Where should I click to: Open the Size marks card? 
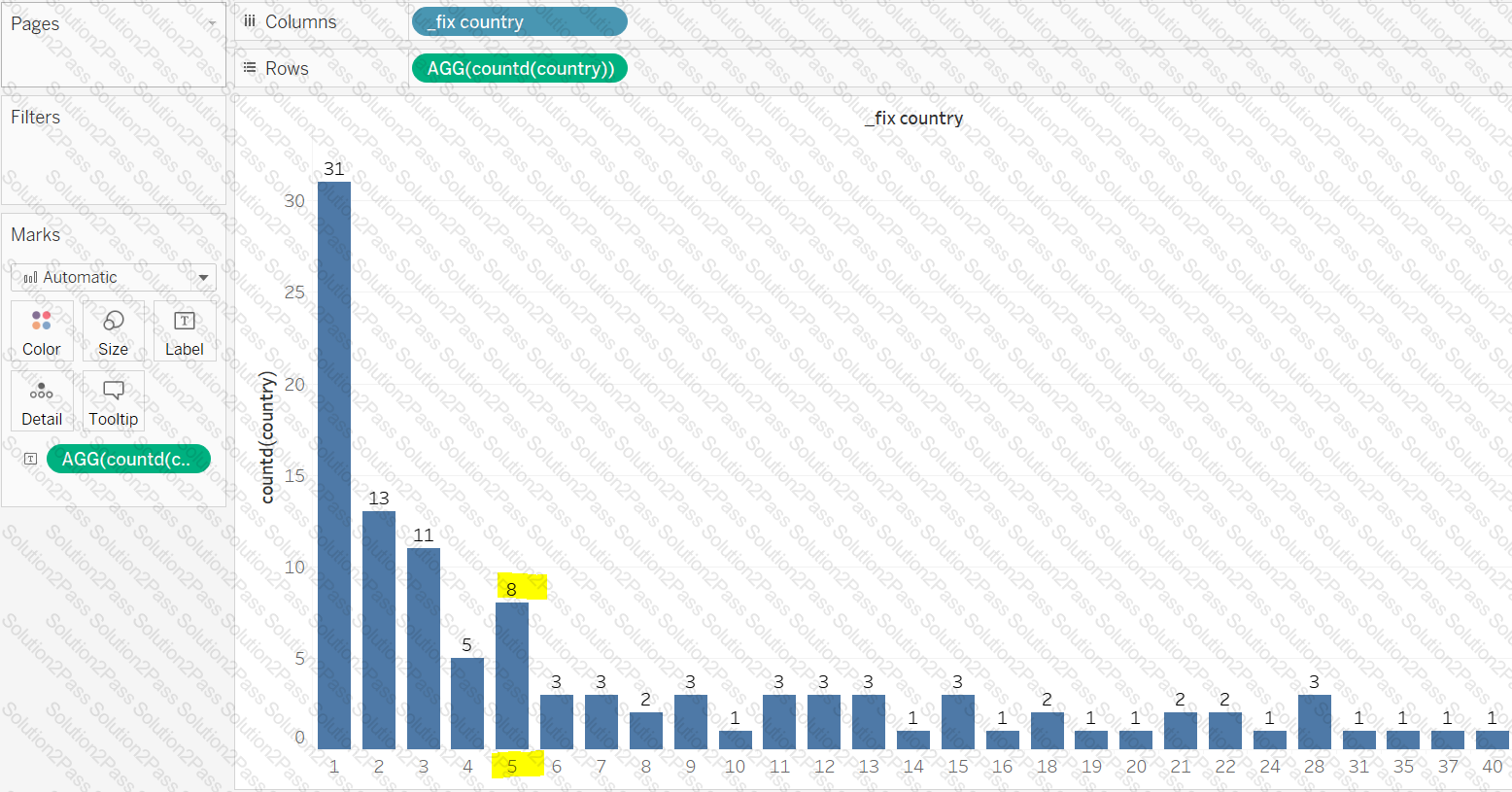(113, 331)
